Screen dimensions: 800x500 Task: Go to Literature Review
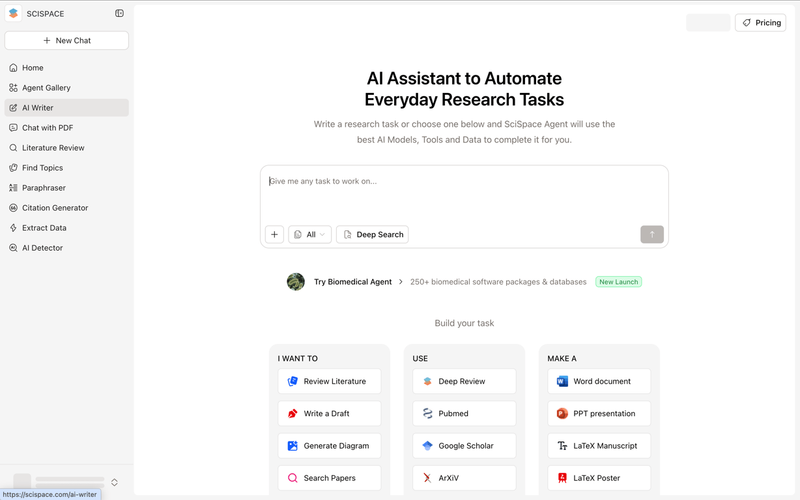[x=66, y=147]
